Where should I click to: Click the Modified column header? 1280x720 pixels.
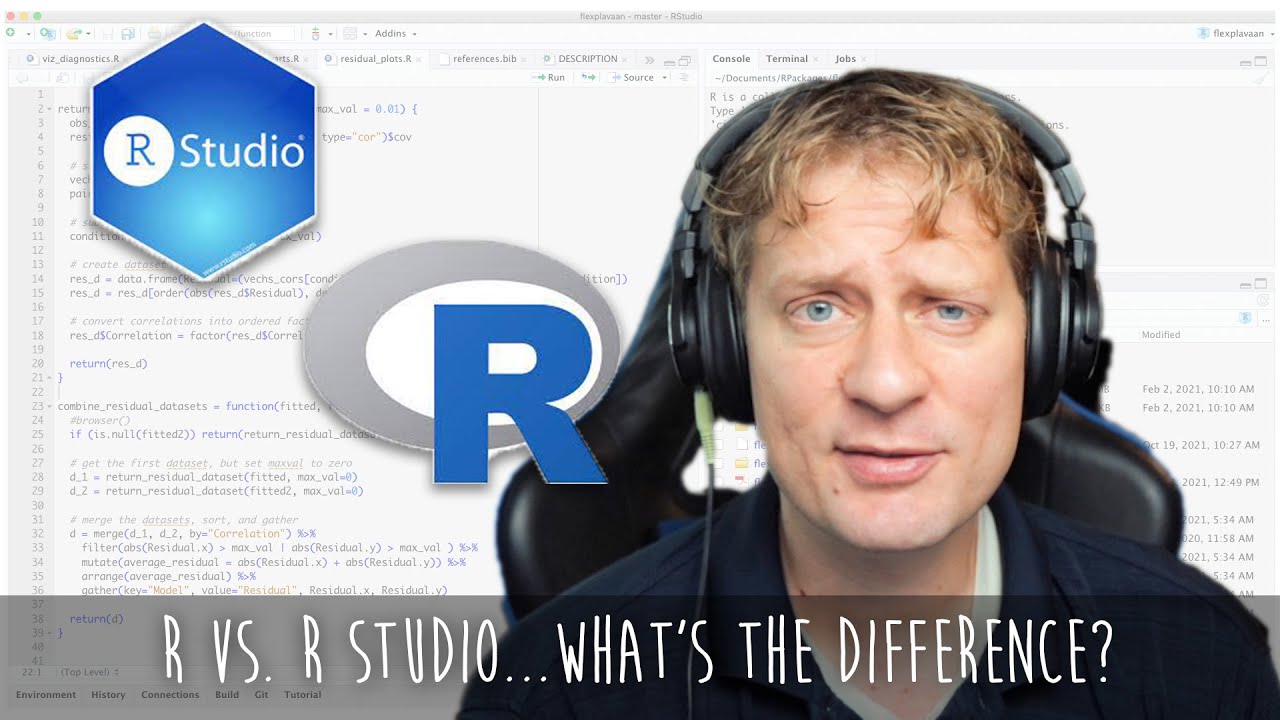click(1161, 335)
